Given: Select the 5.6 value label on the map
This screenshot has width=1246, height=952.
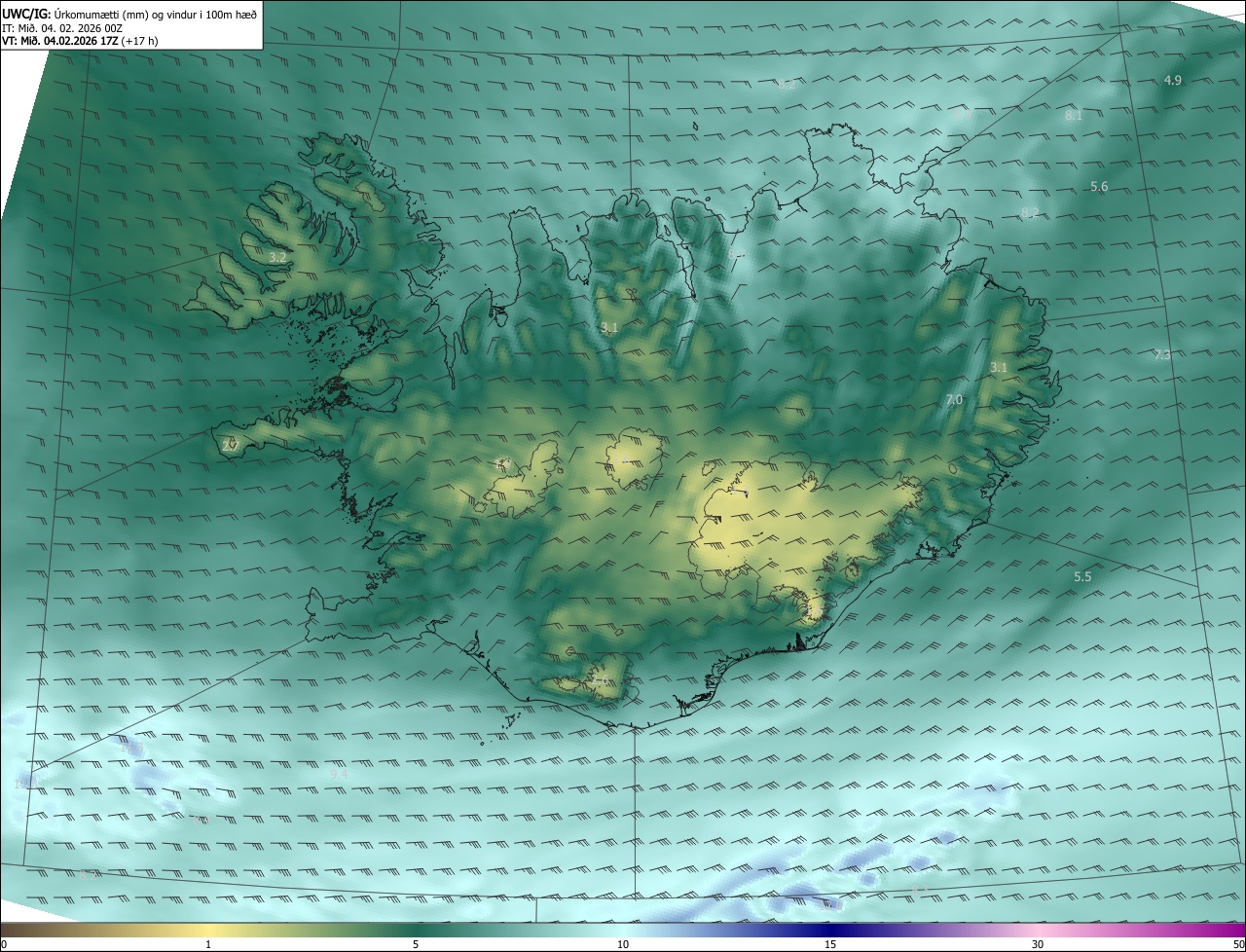Looking at the screenshot, I should tap(1099, 186).
